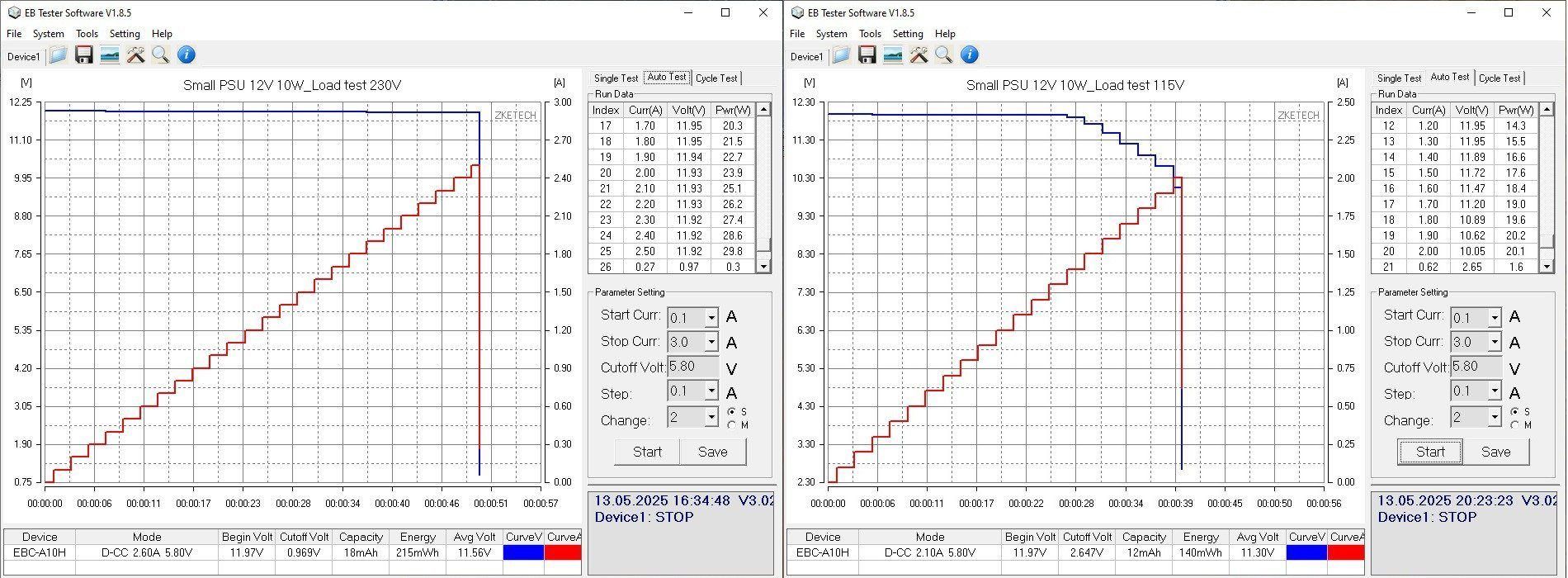Click the Cutoff Volt field in the 115V window
The height and width of the screenshot is (578, 1568).
(x=1477, y=367)
